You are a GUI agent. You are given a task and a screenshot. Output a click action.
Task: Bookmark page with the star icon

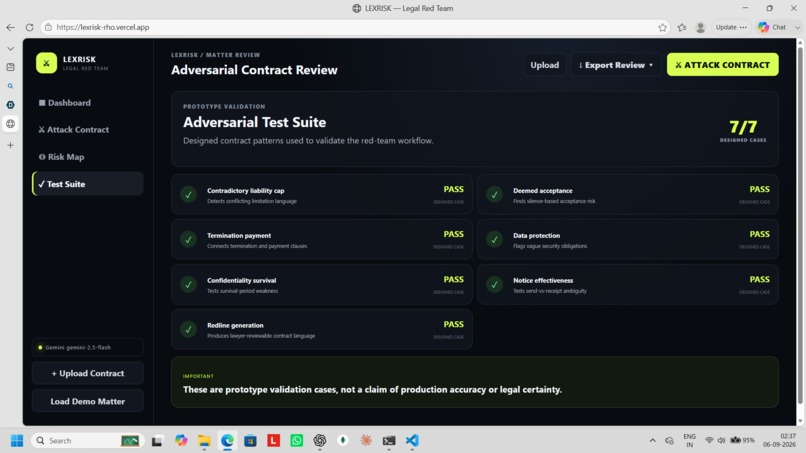662,27
